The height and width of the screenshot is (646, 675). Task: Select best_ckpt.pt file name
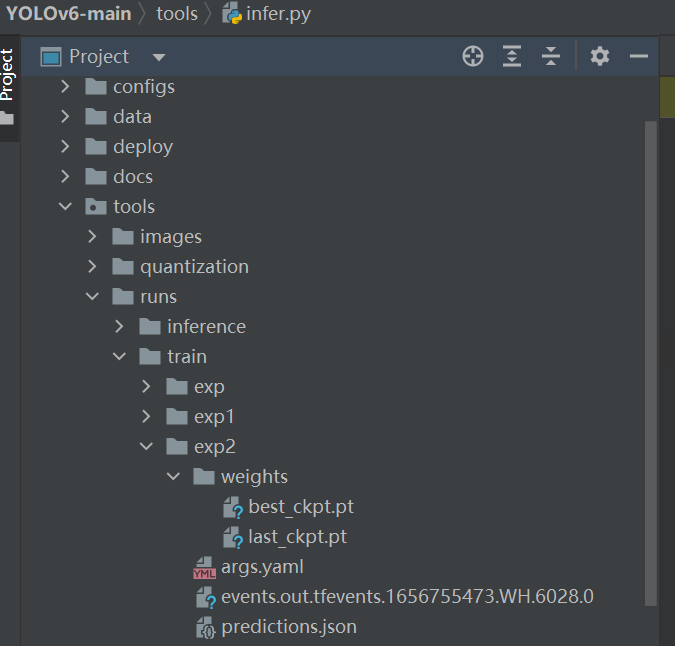pyautogui.click(x=301, y=507)
